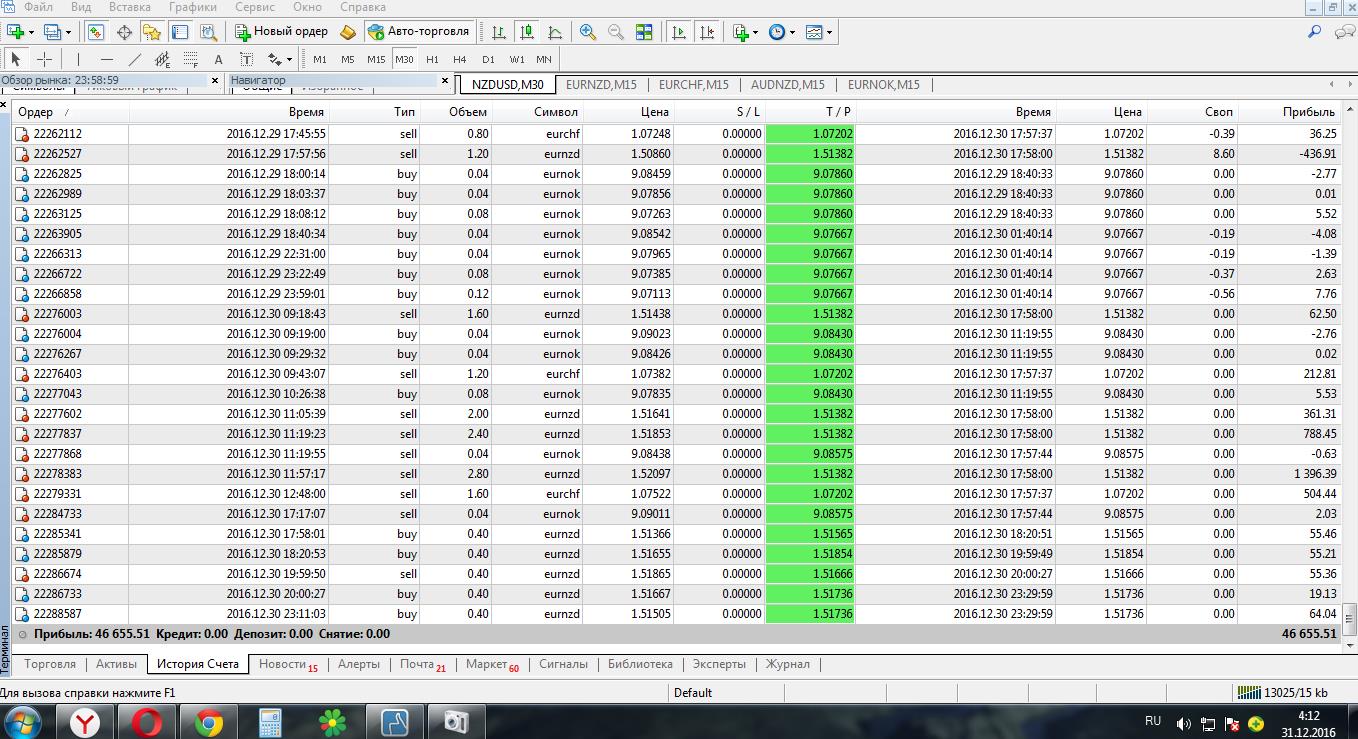Click the New Chart icon
Screen dimensions: 1358x739
pos(15,32)
